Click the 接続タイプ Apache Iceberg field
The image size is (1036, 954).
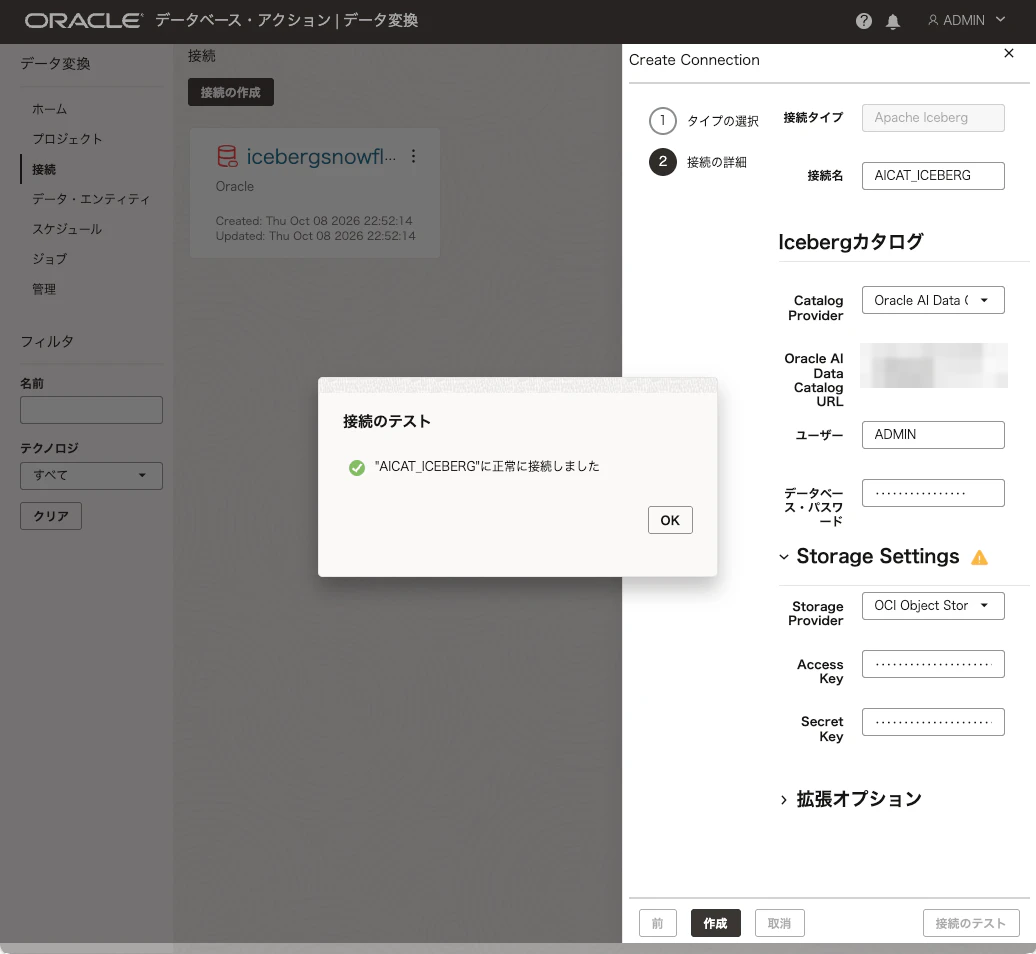(x=933, y=118)
